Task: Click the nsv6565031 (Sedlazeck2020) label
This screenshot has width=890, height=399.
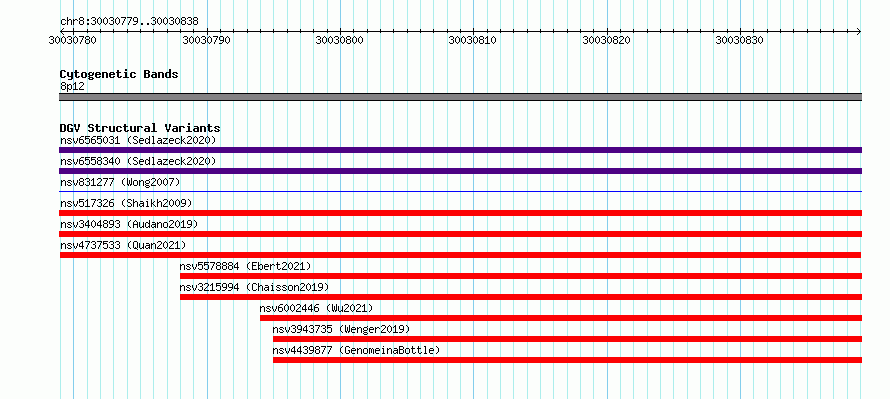Action: point(138,140)
